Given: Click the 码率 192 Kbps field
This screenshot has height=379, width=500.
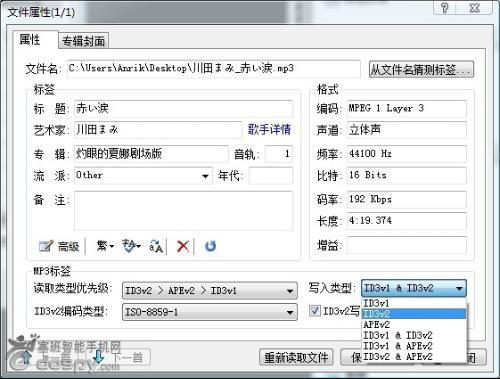Looking at the screenshot, I should 406,200.
